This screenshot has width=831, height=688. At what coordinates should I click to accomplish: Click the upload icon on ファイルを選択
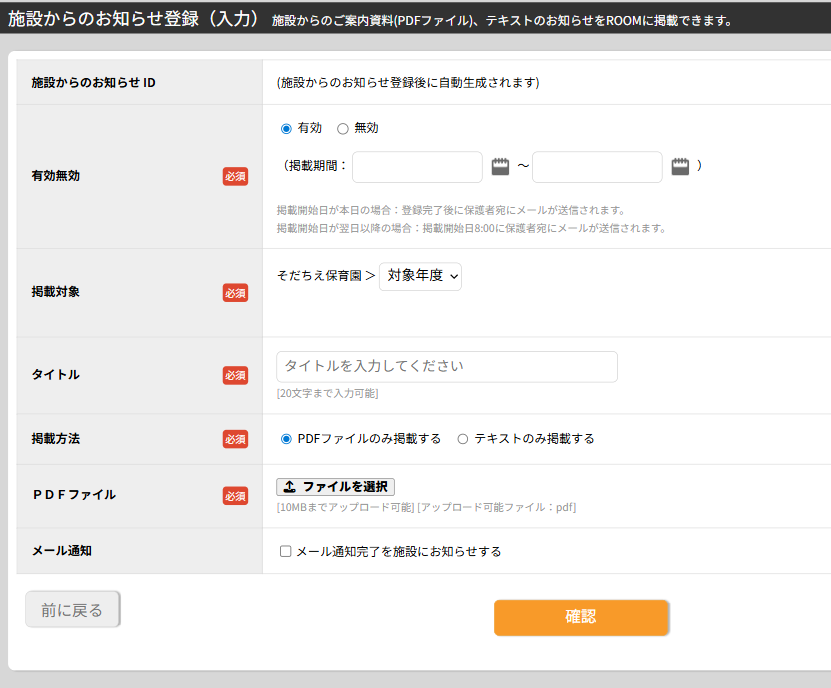pyautogui.click(x=289, y=487)
